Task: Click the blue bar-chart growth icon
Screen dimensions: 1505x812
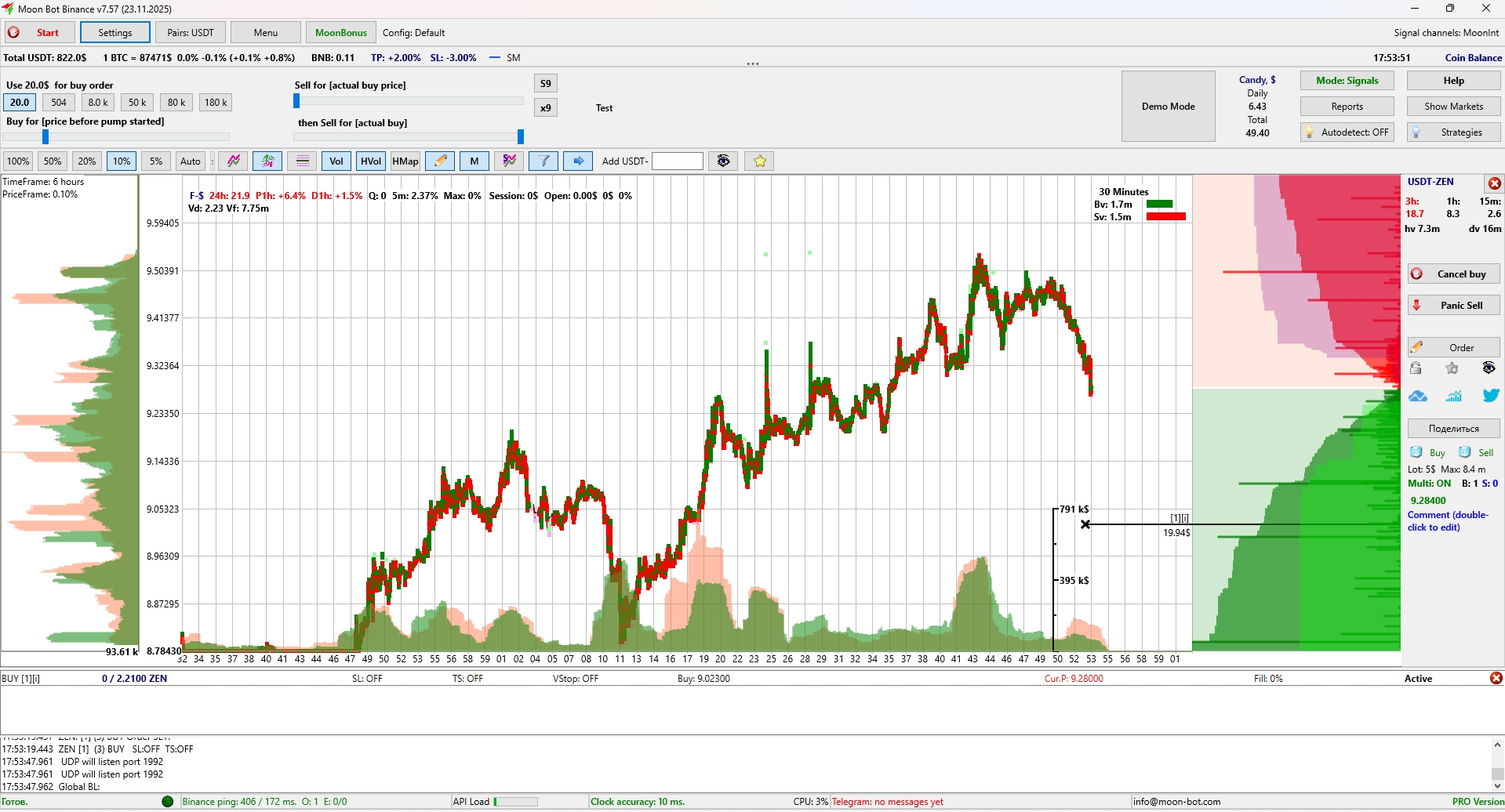Action: [1453, 396]
